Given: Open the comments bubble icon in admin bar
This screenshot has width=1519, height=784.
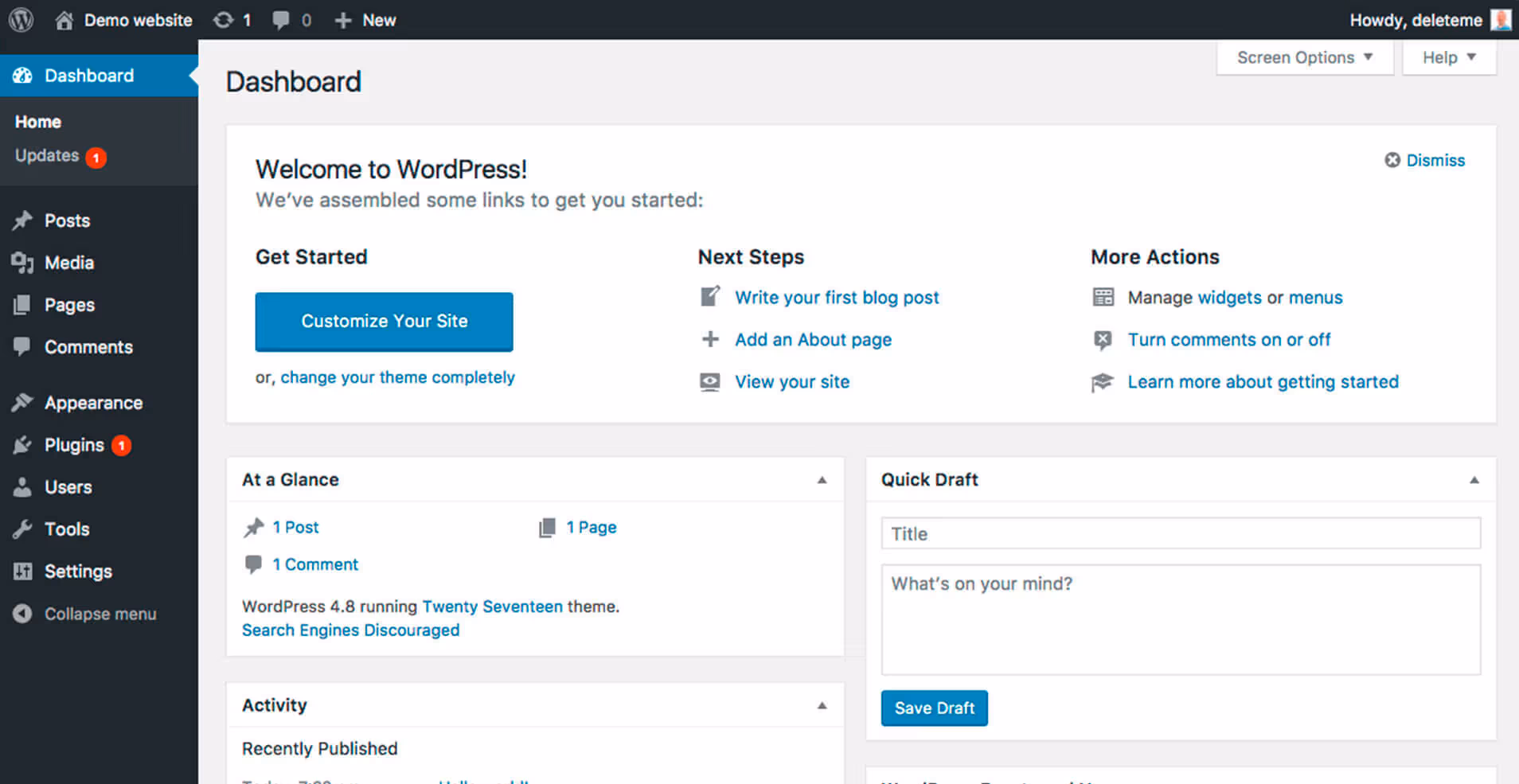Looking at the screenshot, I should (x=280, y=20).
